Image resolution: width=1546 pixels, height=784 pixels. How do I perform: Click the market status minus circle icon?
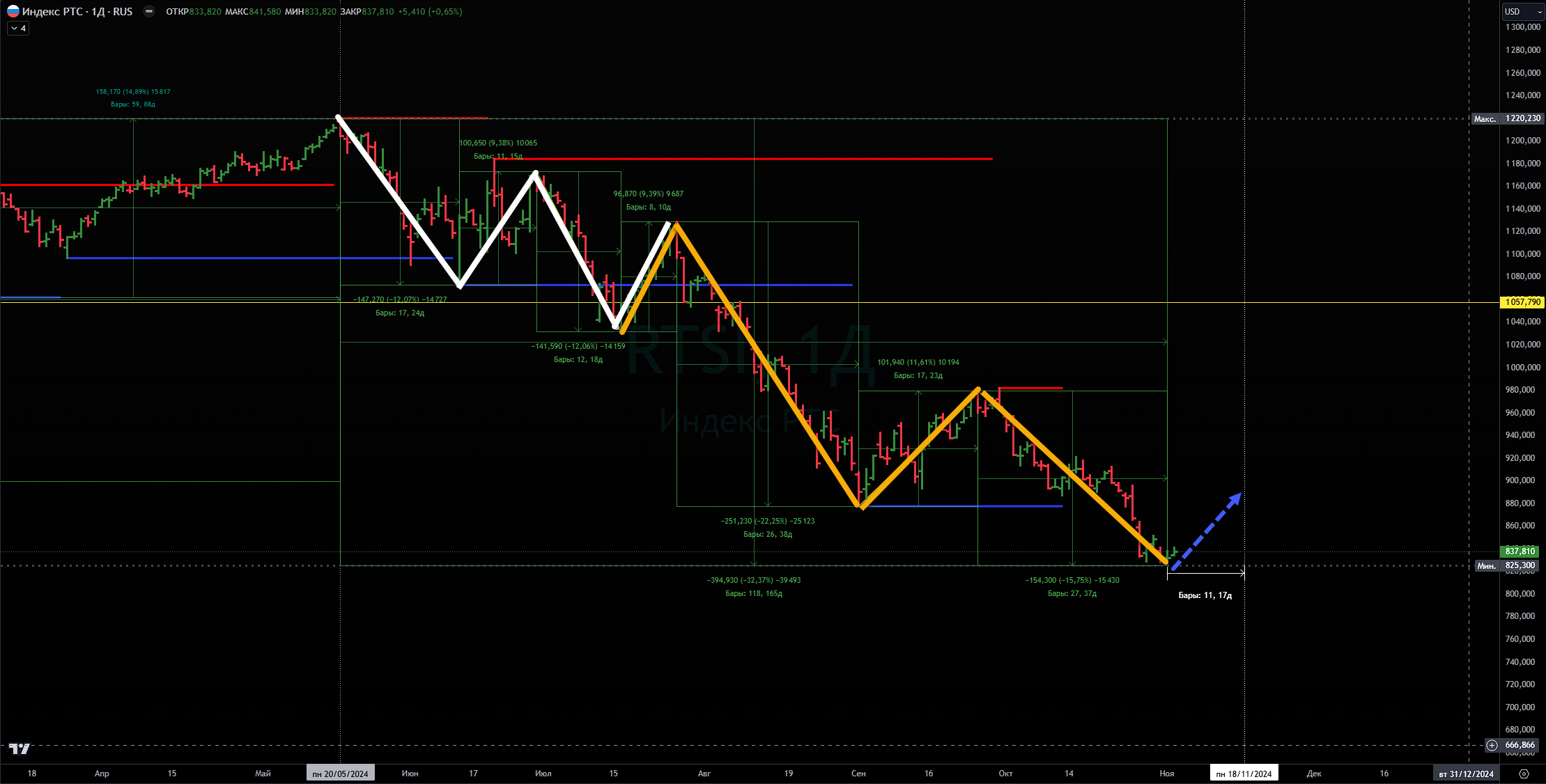pyautogui.click(x=148, y=11)
